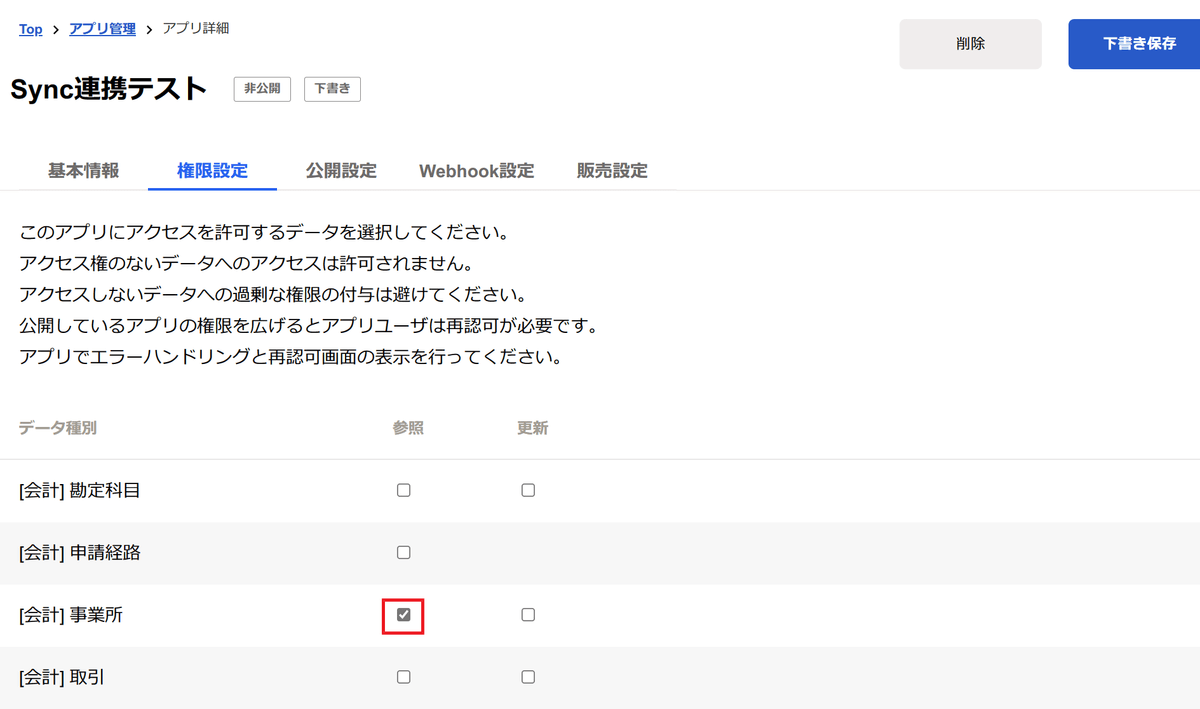Enable 更新 checkbox for [会計] 取引
Image resolution: width=1200 pixels, height=709 pixels.
point(528,677)
